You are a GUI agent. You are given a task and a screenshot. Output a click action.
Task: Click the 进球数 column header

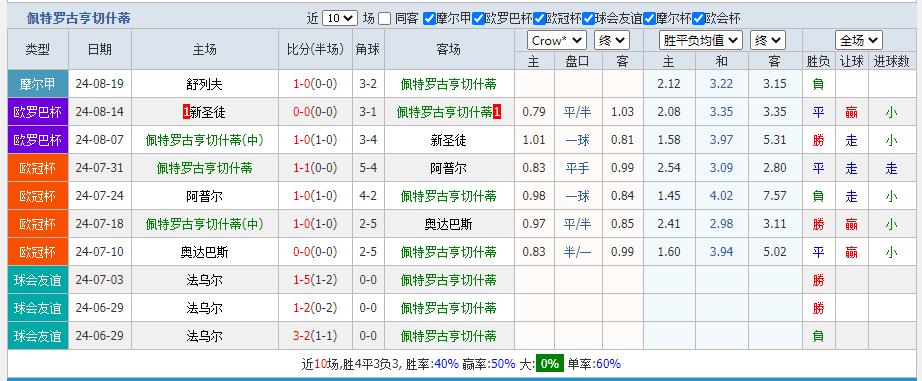(x=891, y=61)
